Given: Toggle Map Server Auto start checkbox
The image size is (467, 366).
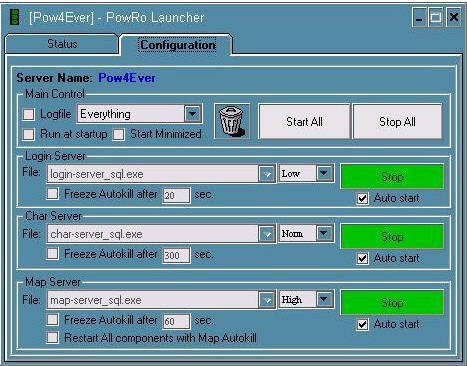Looking at the screenshot, I should (x=363, y=325).
